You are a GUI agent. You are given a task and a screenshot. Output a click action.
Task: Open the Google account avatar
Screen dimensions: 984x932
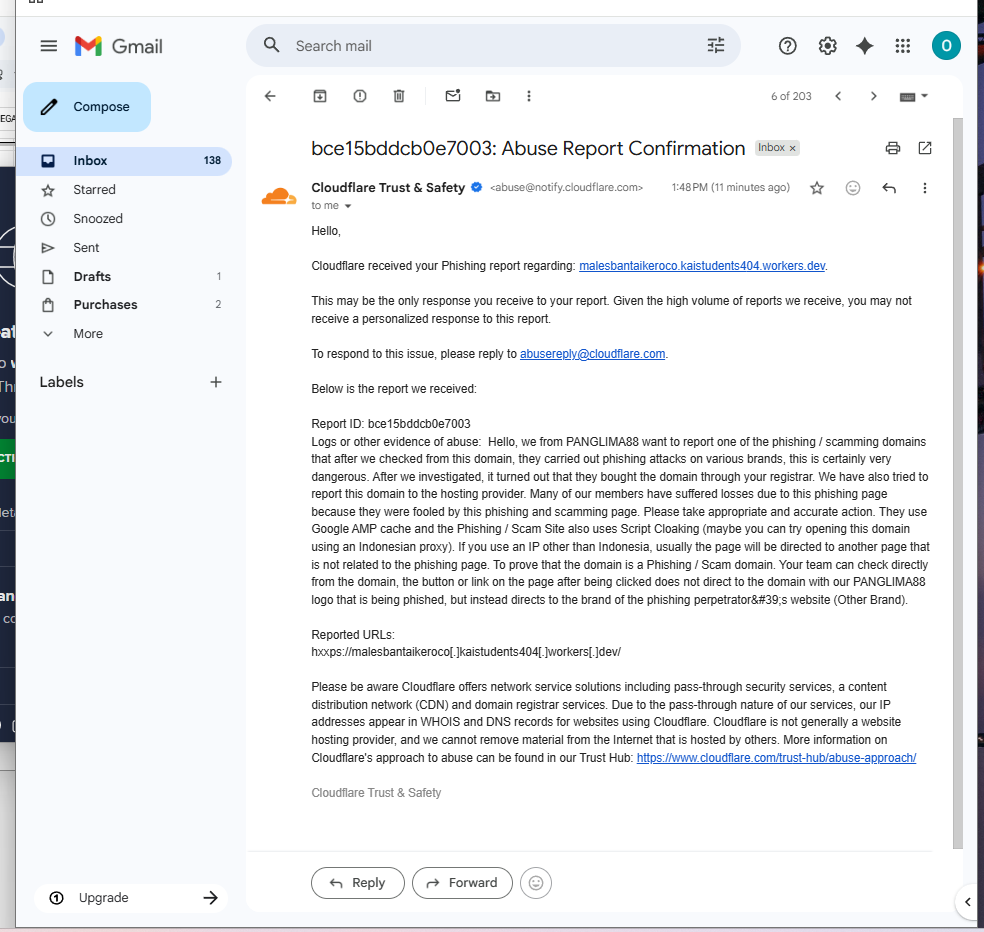946,46
